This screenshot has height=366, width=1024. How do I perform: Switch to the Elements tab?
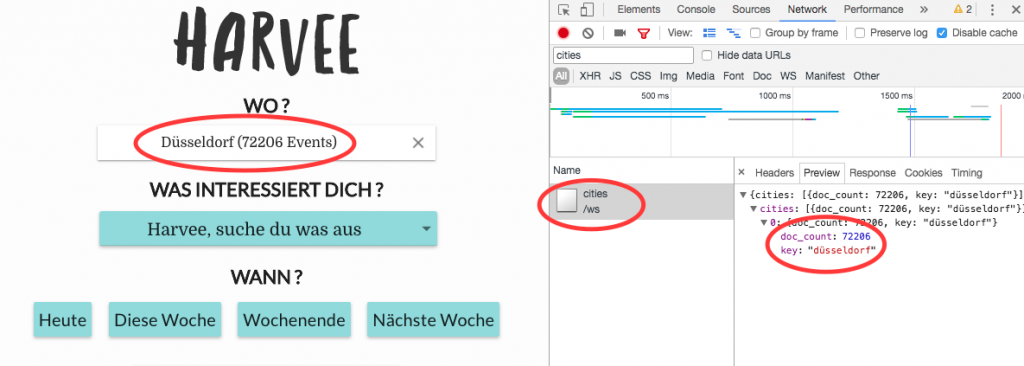pyautogui.click(x=639, y=10)
